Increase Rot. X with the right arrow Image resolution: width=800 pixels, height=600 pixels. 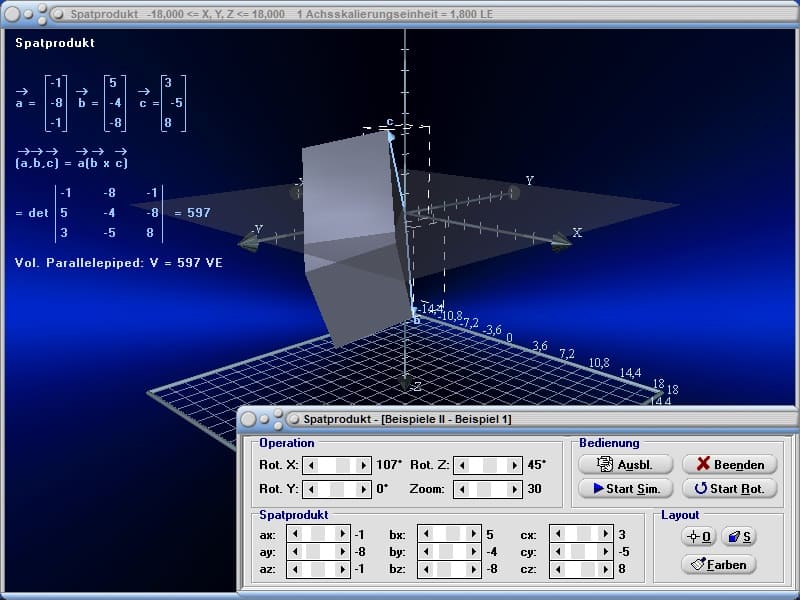(365, 465)
